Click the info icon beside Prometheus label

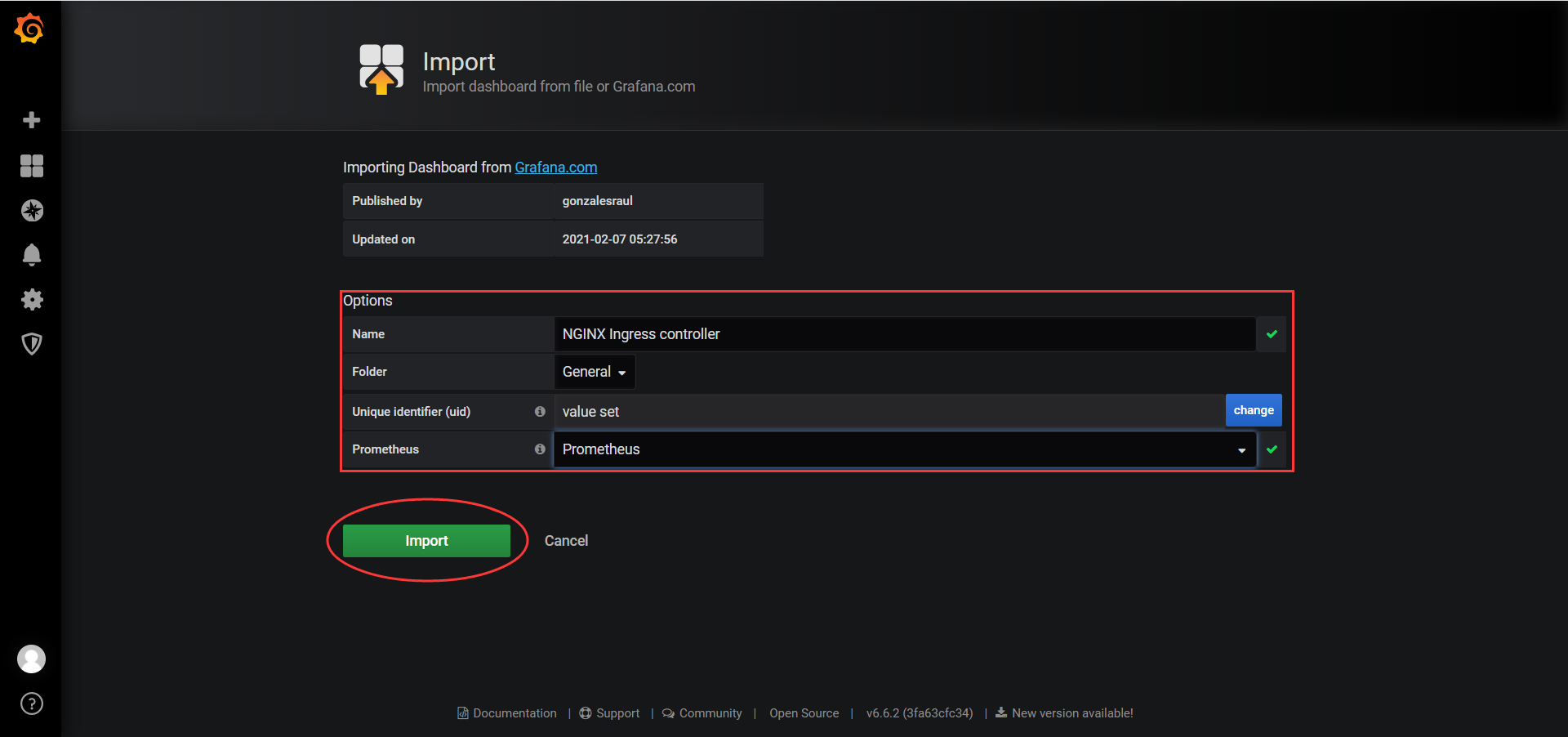540,449
